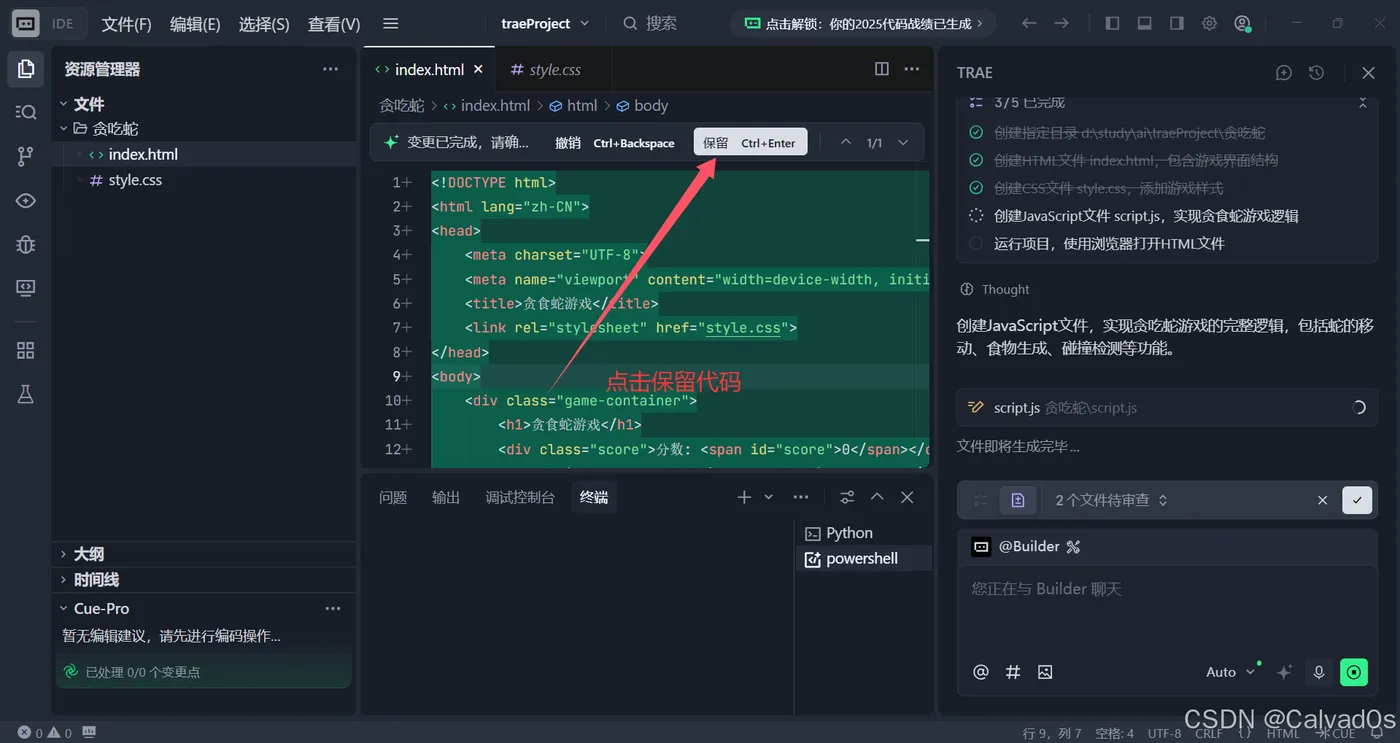Click the script.js file card in chat
Image resolution: width=1400 pixels, height=743 pixels.
coord(1167,407)
